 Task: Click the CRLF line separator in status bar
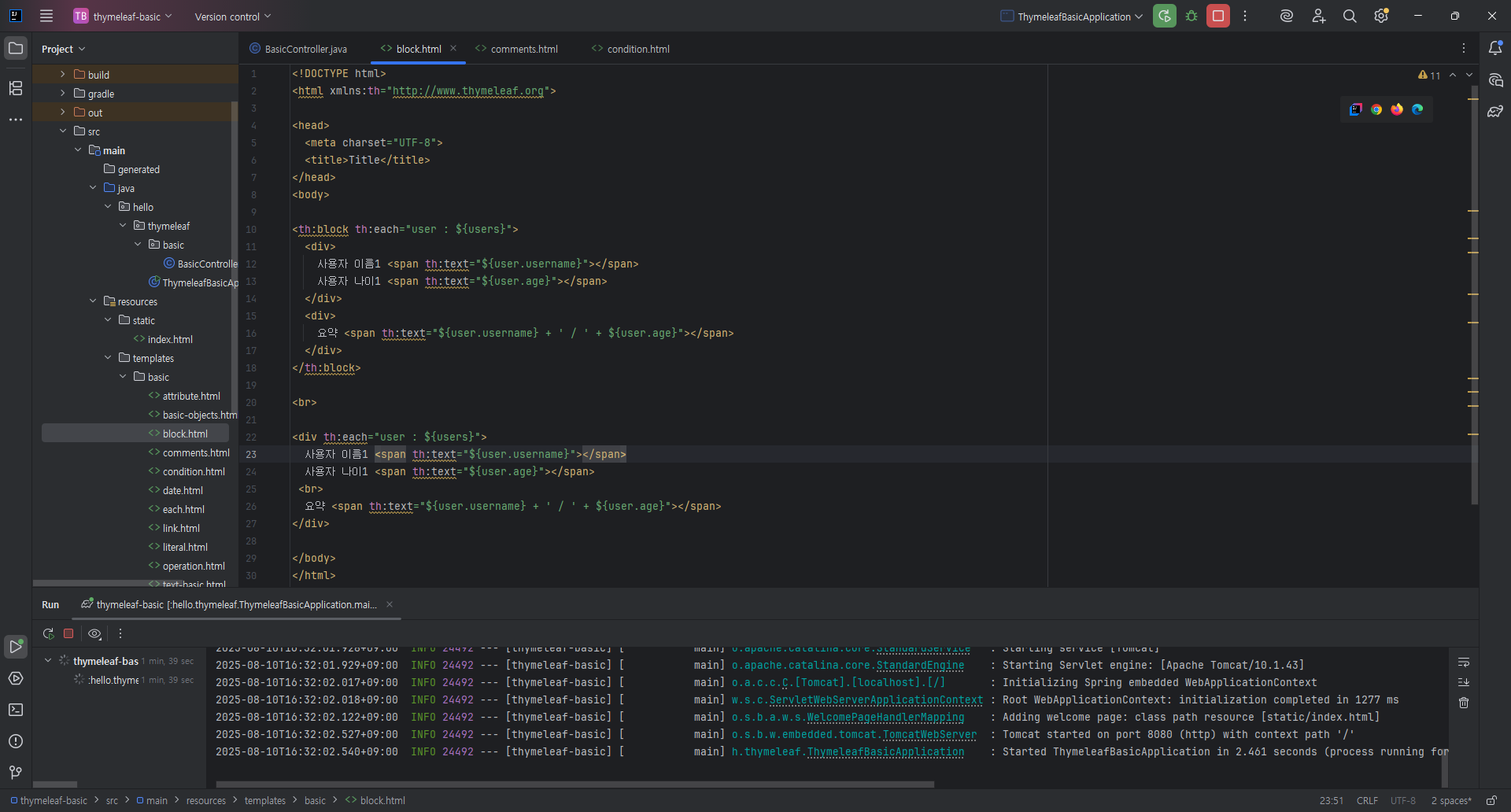pyautogui.click(x=1367, y=800)
